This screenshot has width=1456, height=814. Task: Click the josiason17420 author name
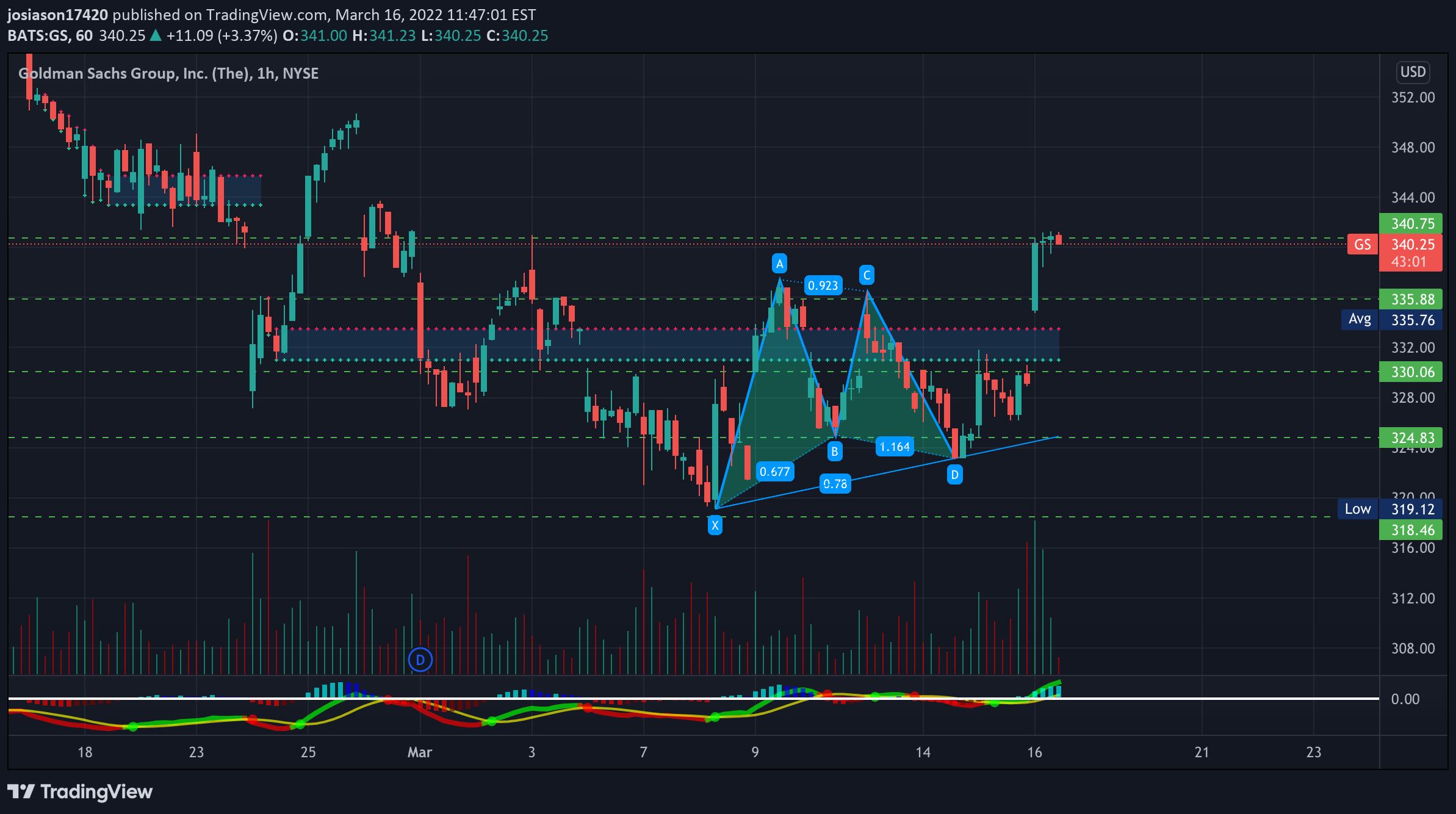(x=57, y=15)
